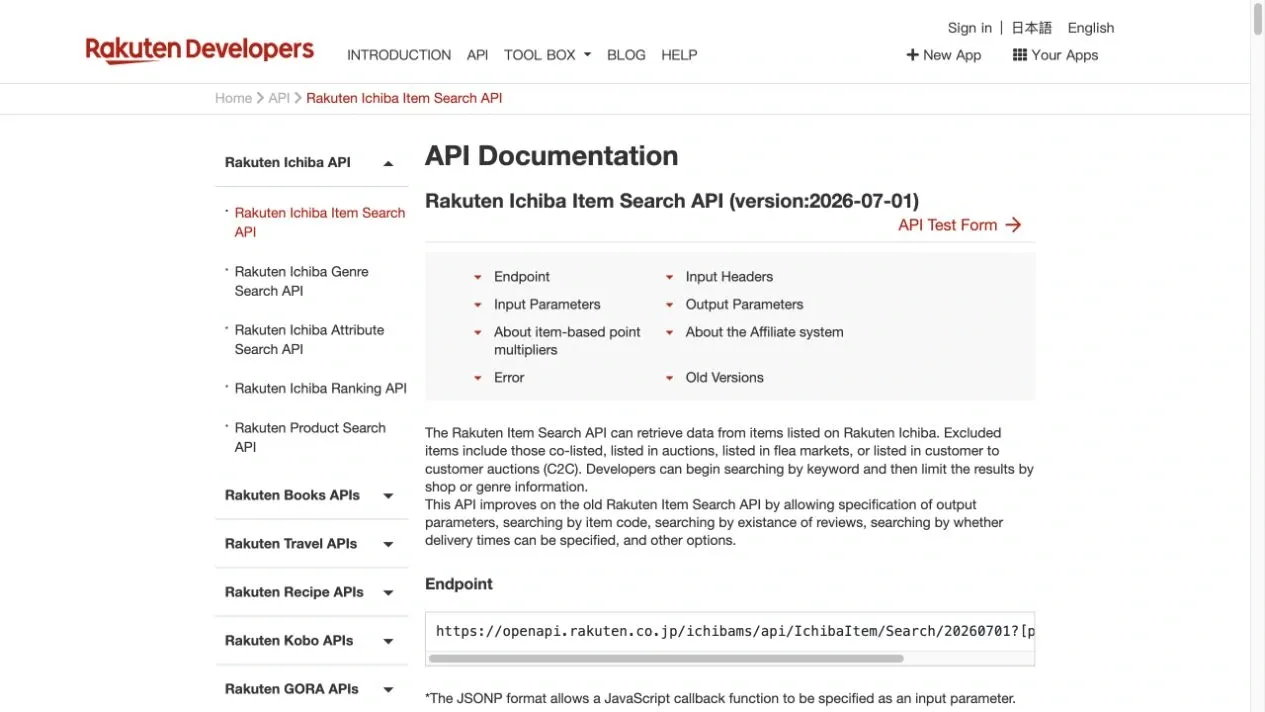Image resolution: width=1265 pixels, height=712 pixels.
Task: Open the HELP menu item
Action: (x=679, y=55)
